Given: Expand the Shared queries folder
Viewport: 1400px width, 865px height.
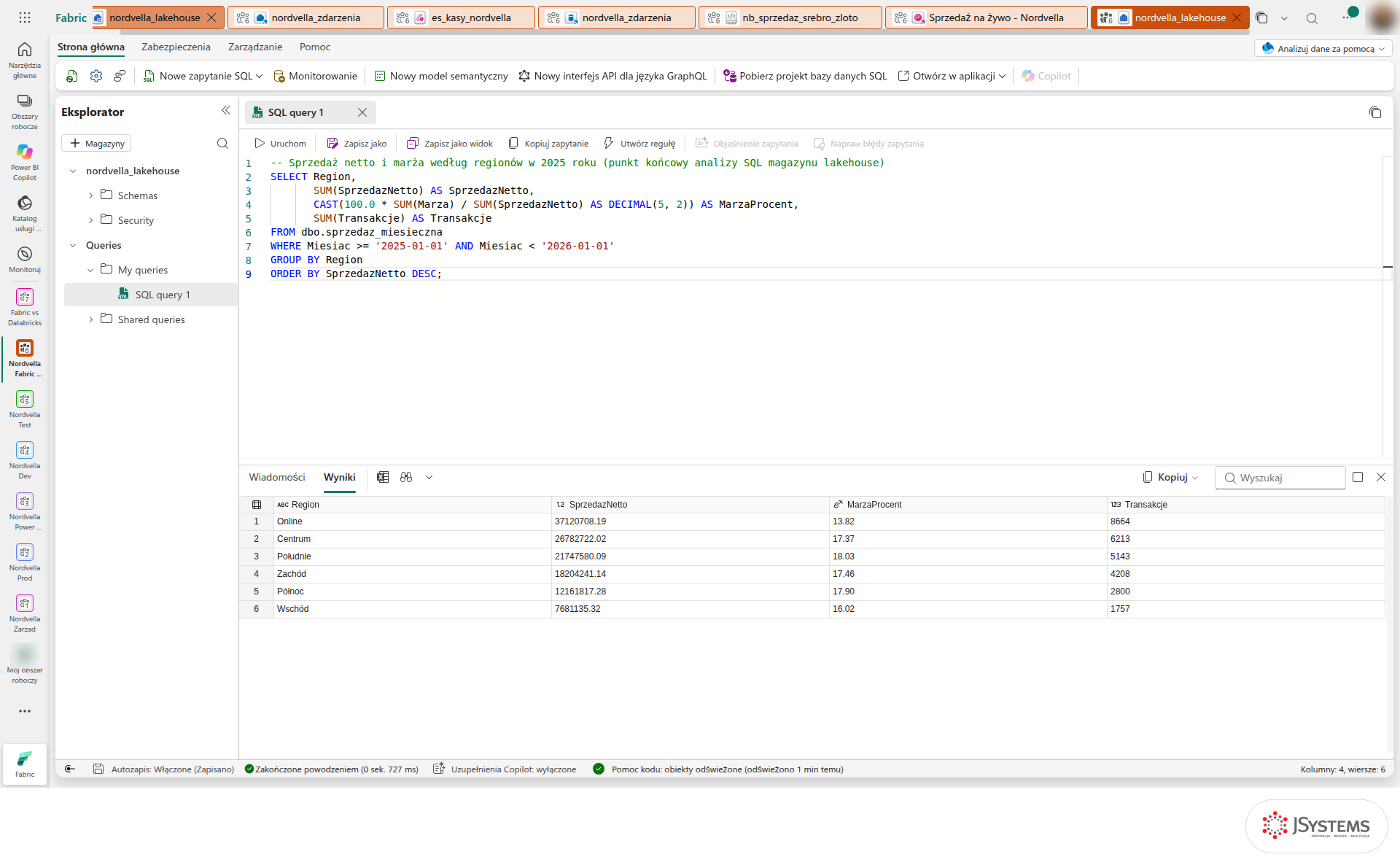Looking at the screenshot, I should click(90, 319).
